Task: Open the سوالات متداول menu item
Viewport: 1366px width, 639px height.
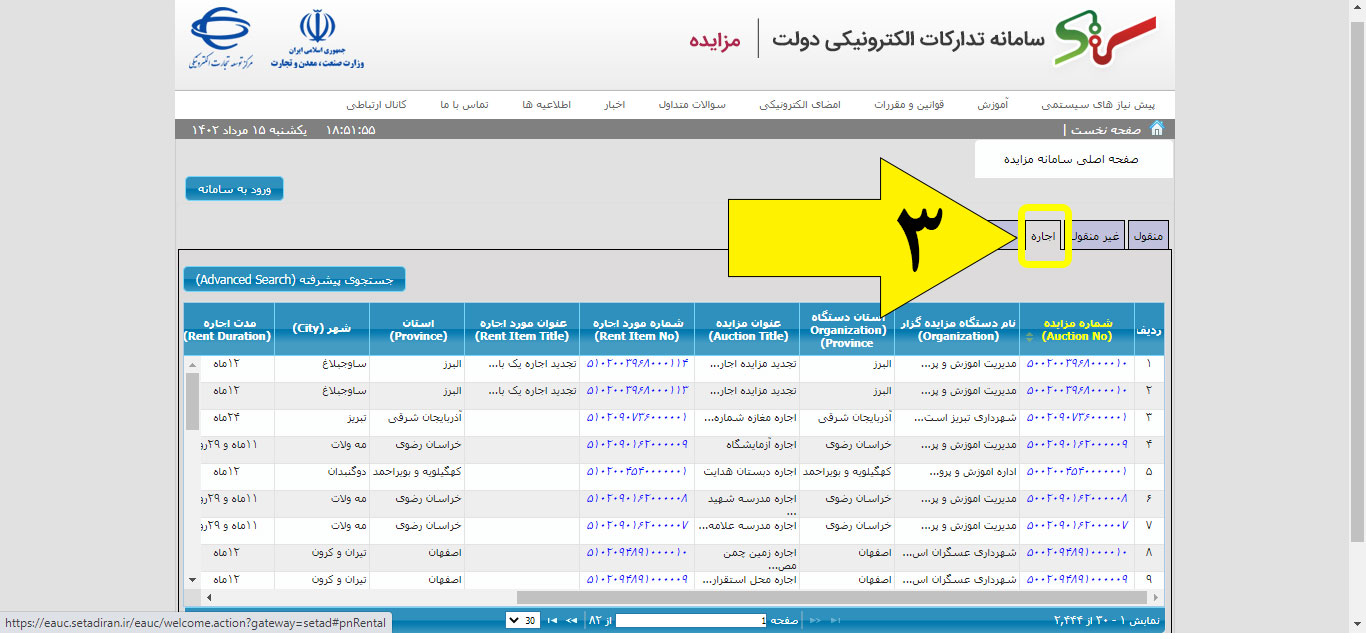Action: tap(692, 105)
